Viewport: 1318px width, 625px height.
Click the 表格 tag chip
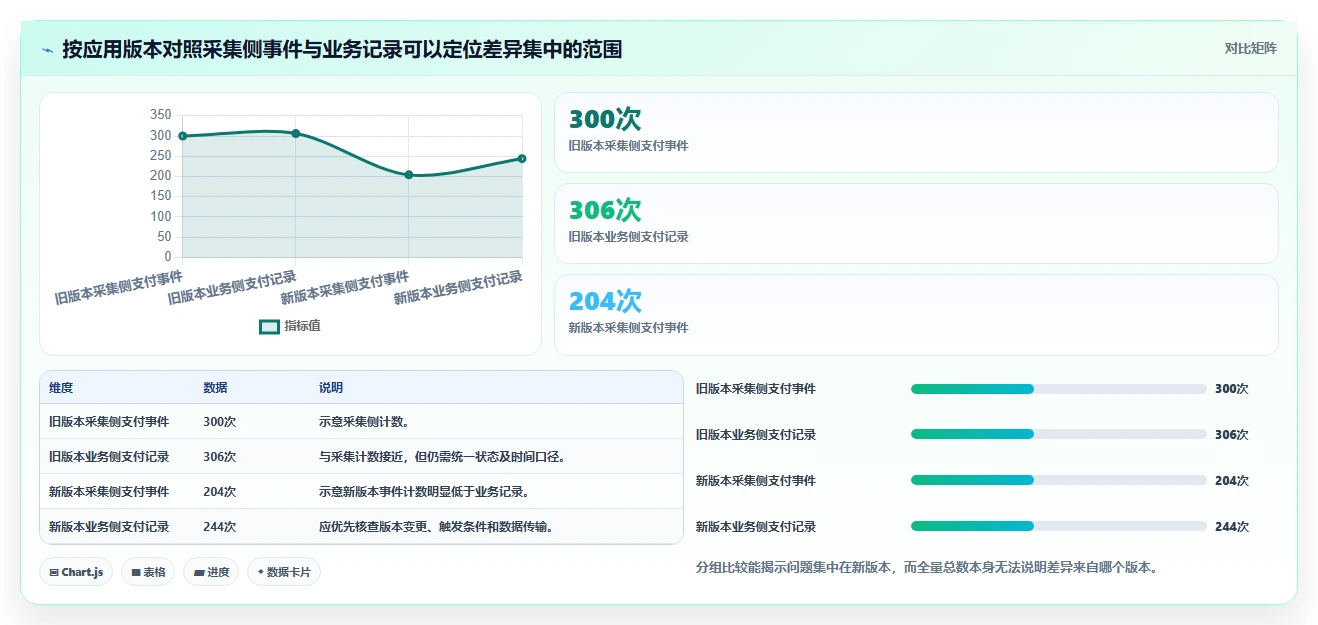tap(149, 572)
